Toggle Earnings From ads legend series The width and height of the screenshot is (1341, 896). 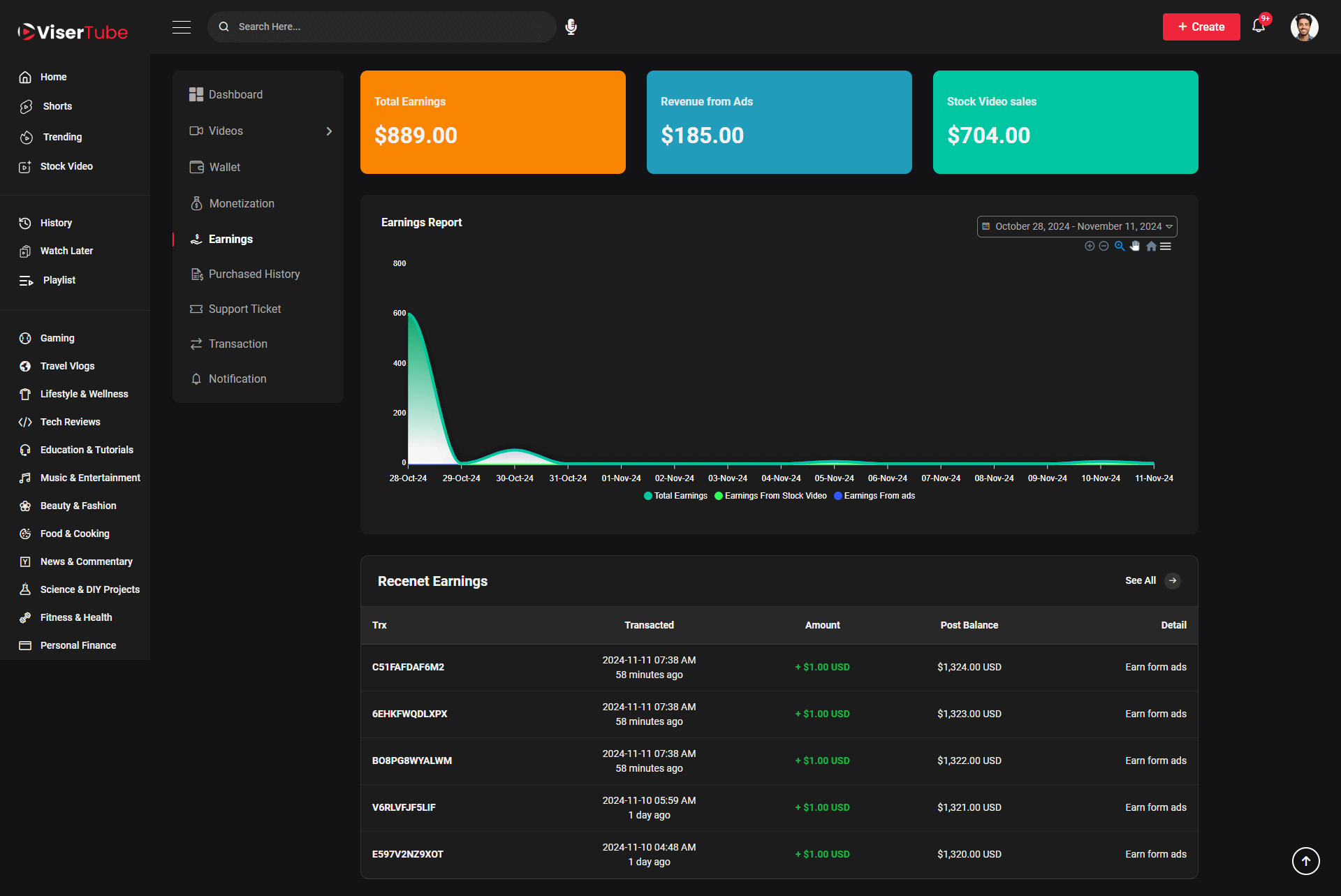pyautogui.click(x=874, y=496)
